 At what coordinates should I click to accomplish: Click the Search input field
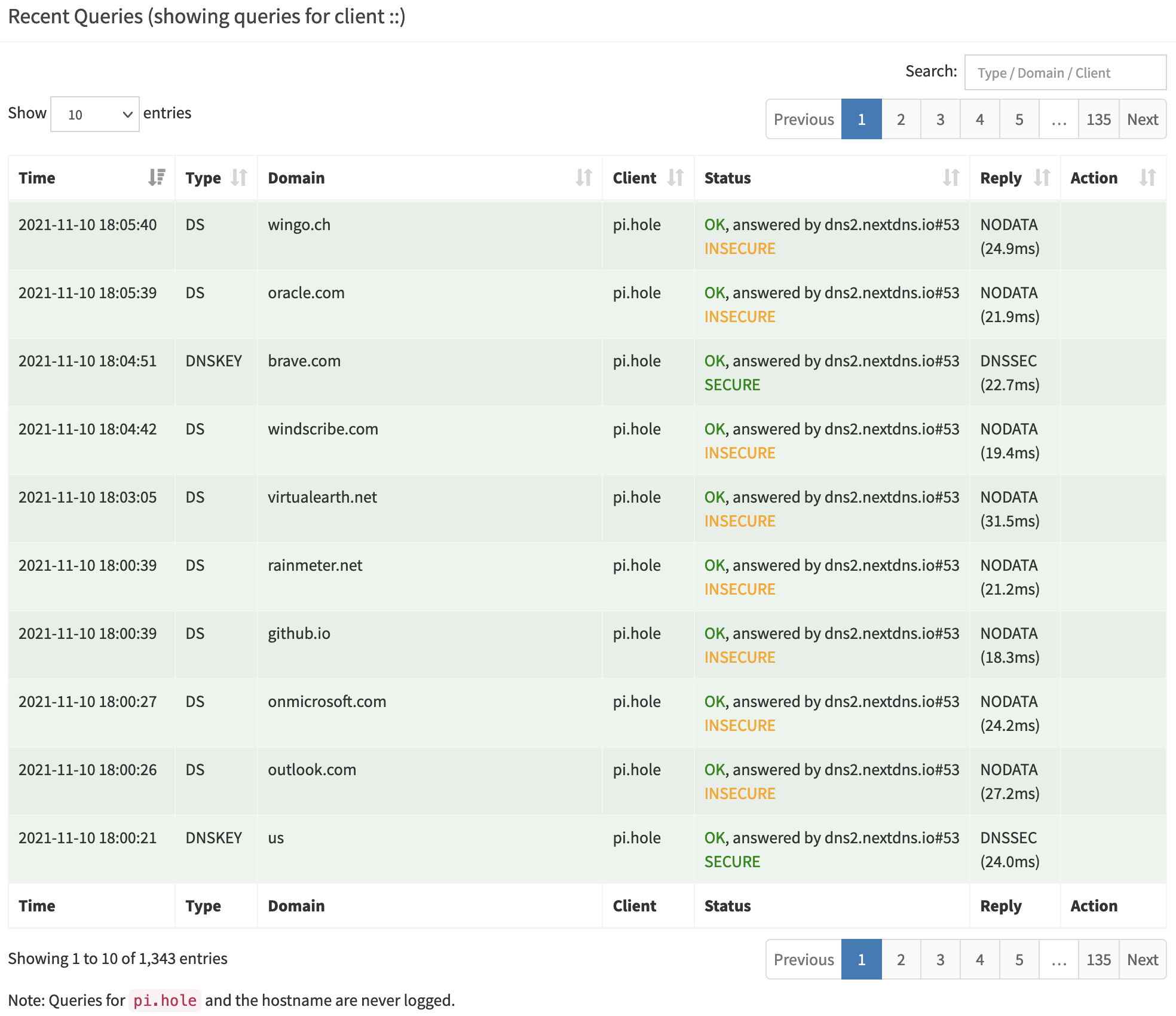coord(1065,72)
